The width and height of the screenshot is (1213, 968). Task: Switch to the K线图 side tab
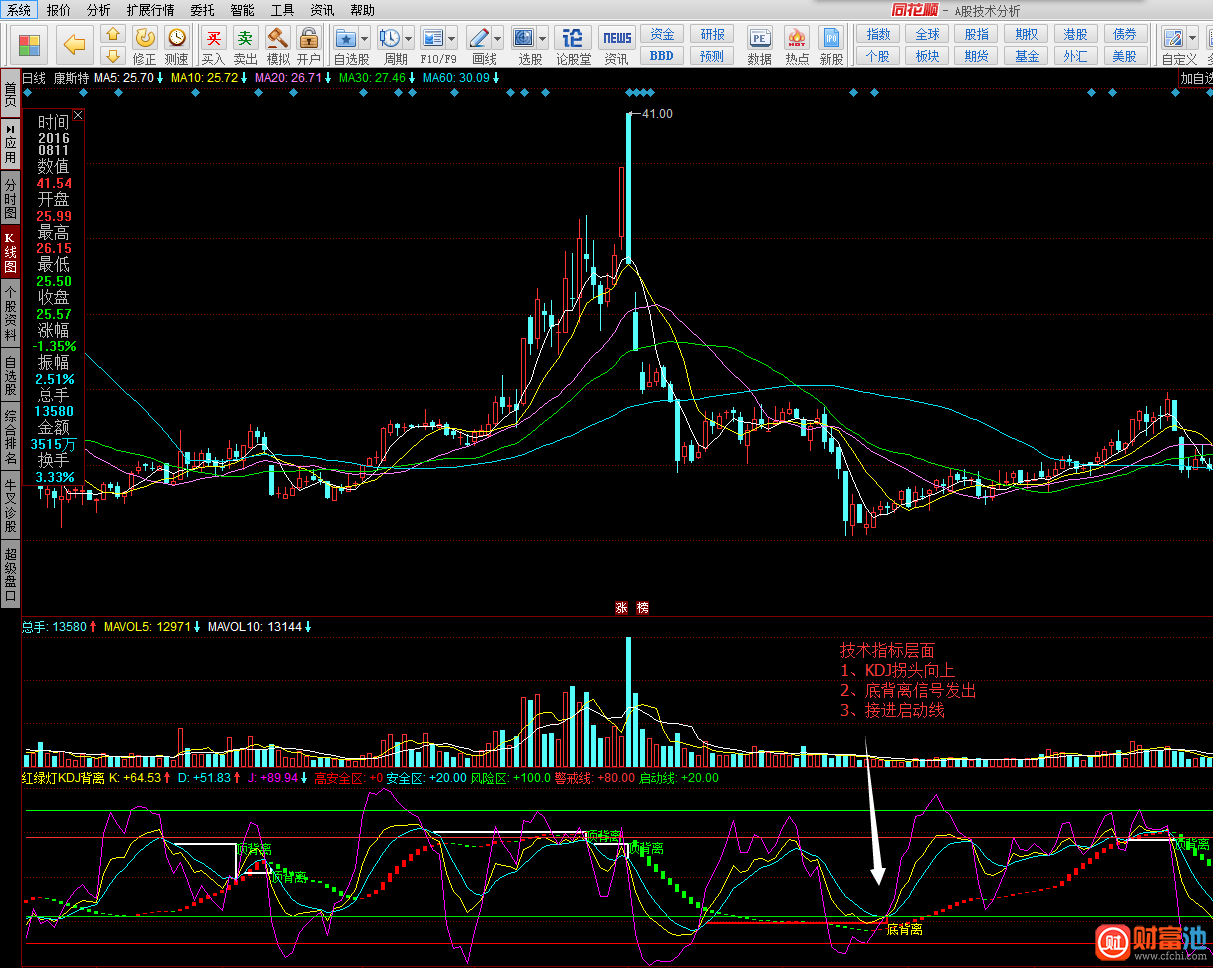point(10,253)
